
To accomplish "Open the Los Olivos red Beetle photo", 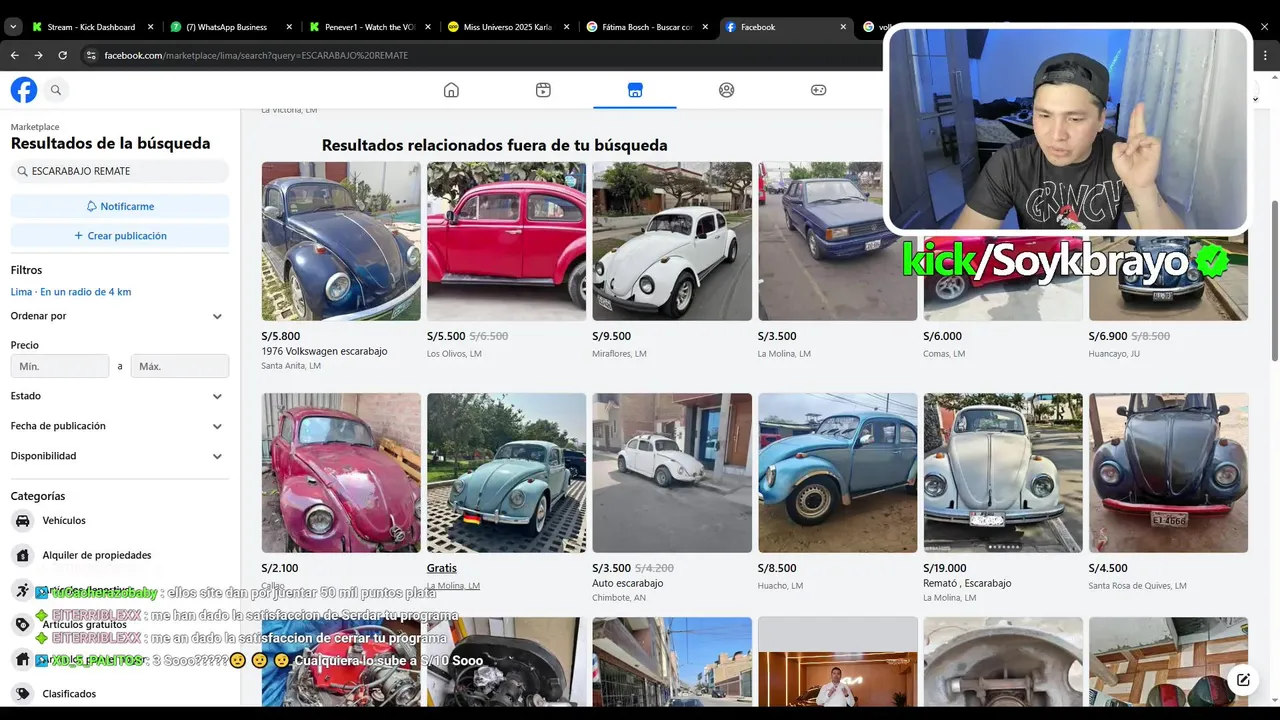I will (x=506, y=241).
